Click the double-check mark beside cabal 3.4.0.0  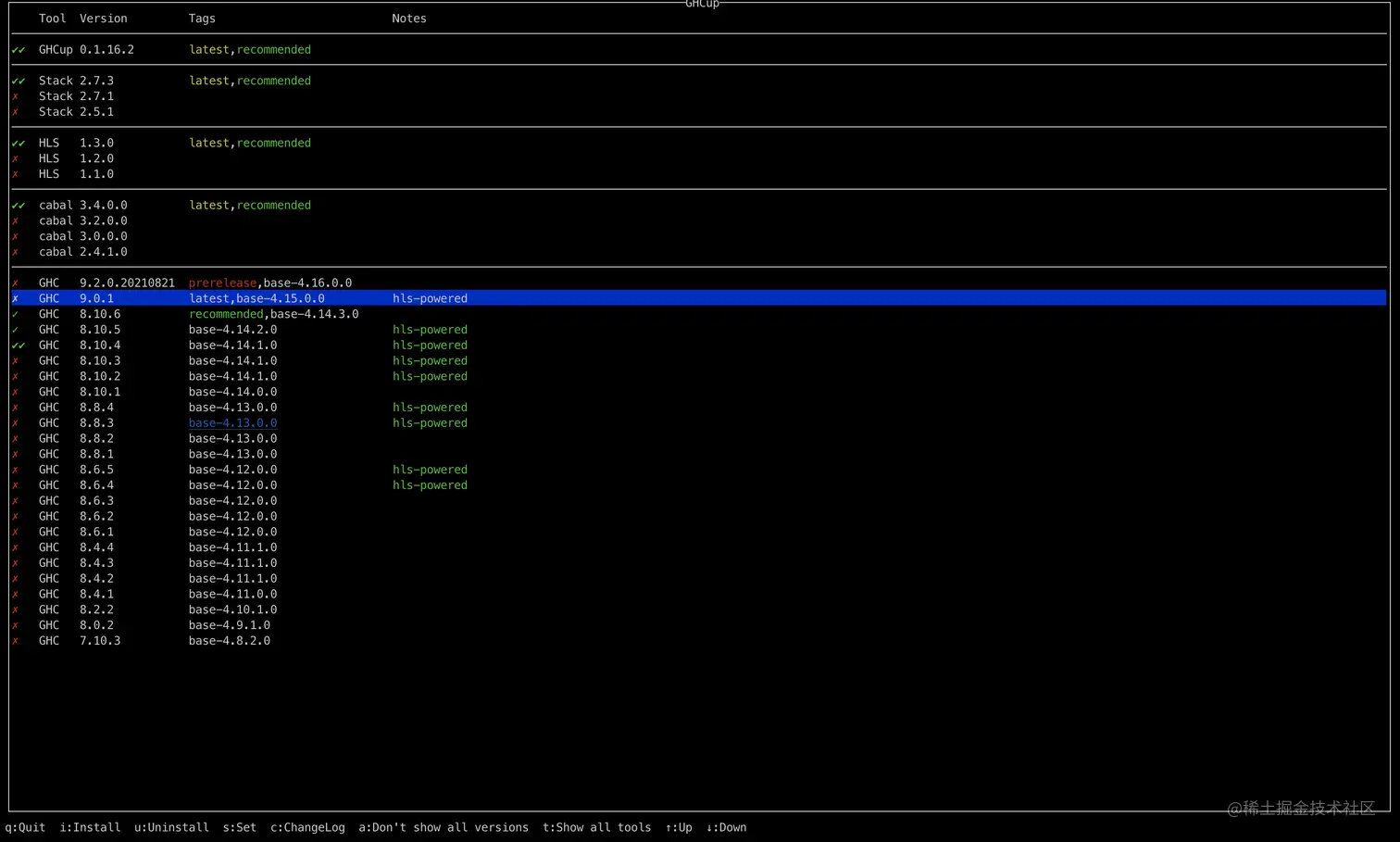19,206
